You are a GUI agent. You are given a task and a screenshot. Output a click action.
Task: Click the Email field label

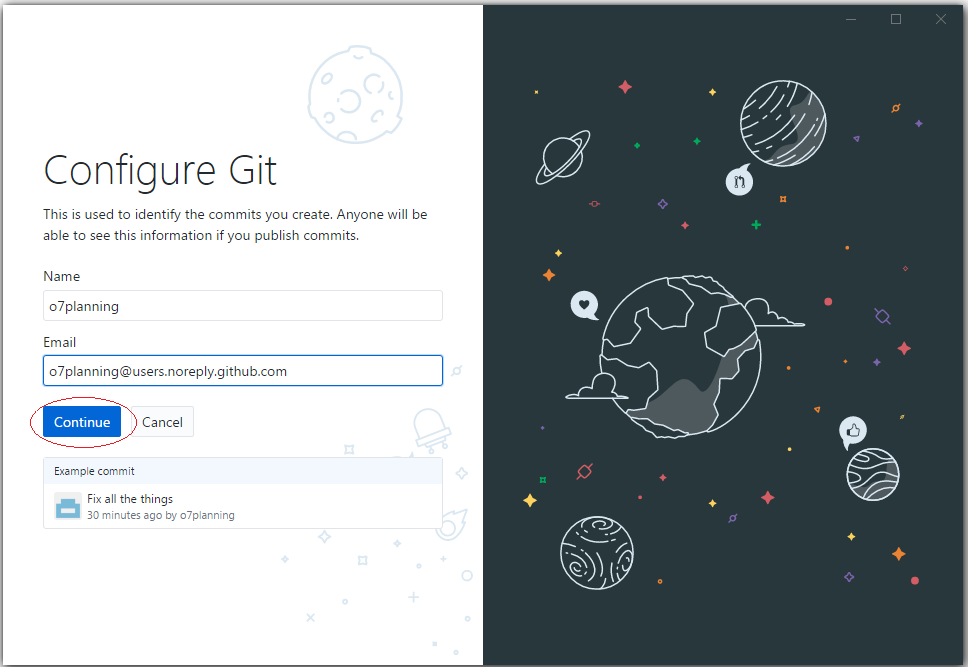click(59, 342)
